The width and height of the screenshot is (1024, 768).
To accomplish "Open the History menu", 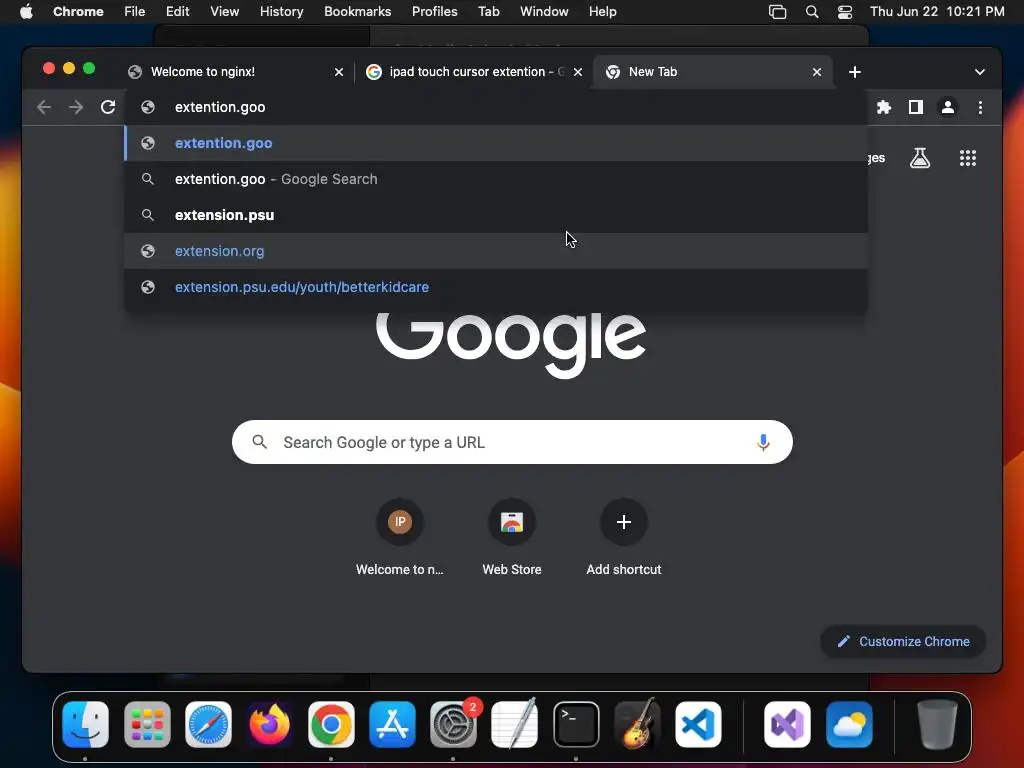I will tap(281, 12).
